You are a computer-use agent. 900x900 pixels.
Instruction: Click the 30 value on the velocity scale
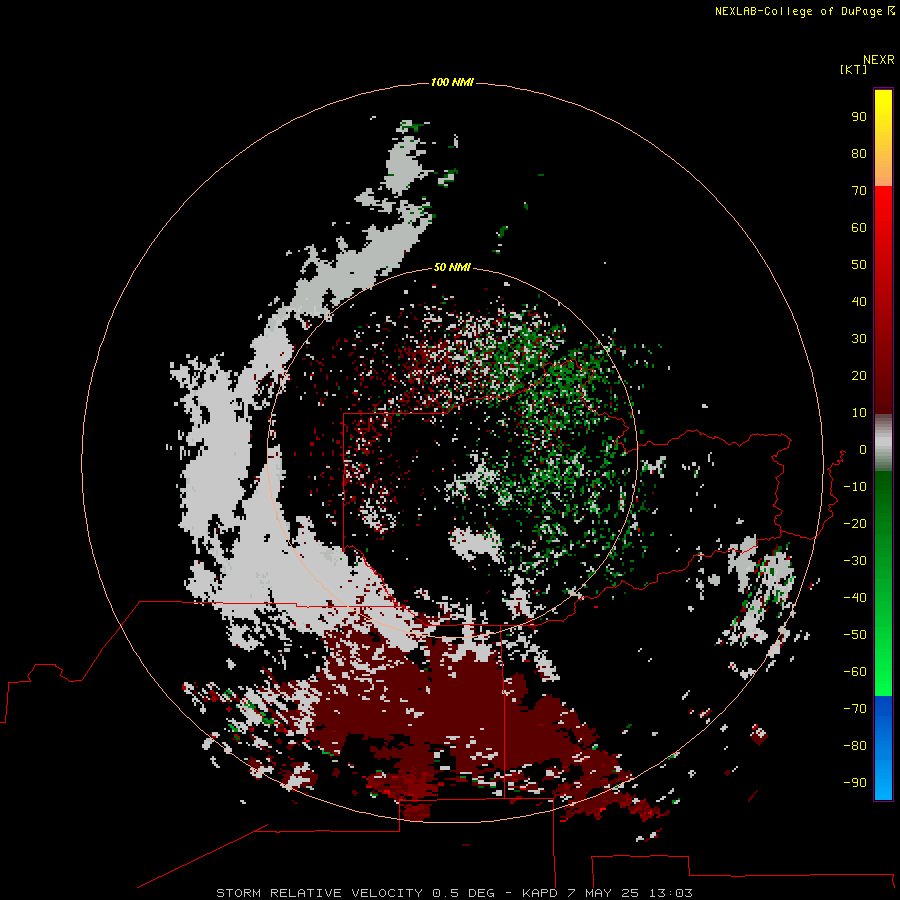859,339
